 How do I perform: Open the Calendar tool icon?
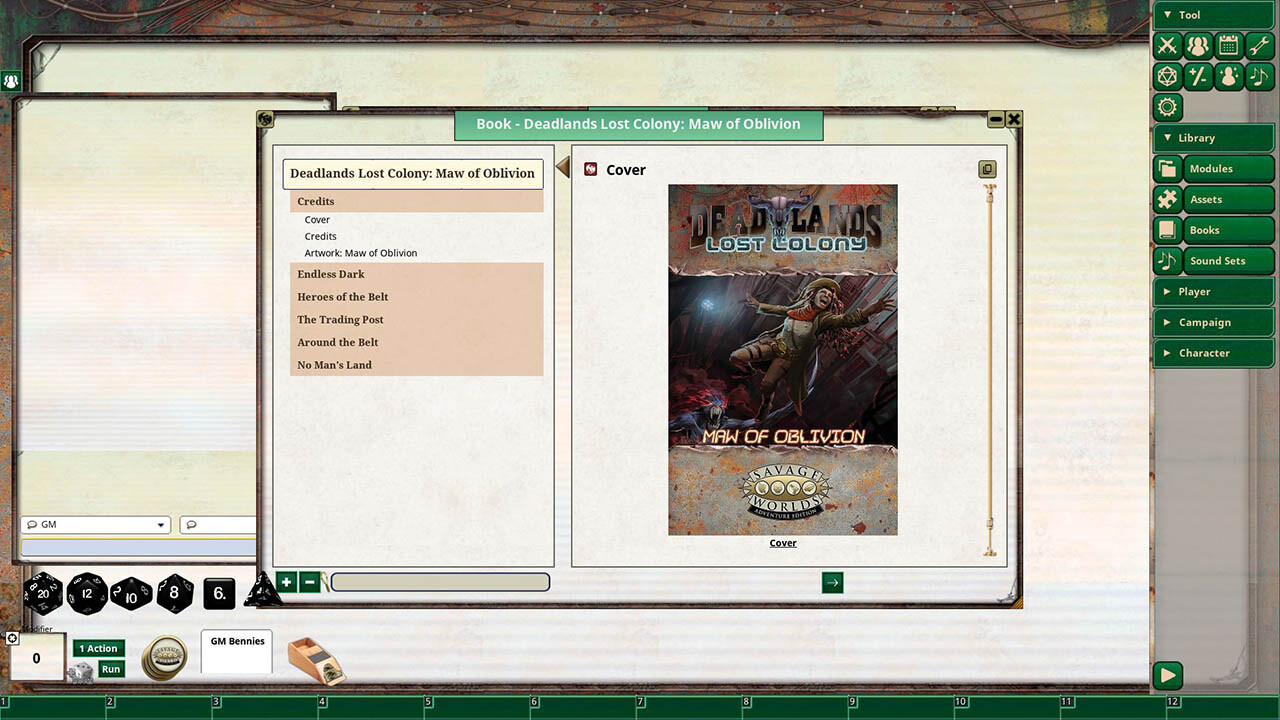click(1228, 46)
